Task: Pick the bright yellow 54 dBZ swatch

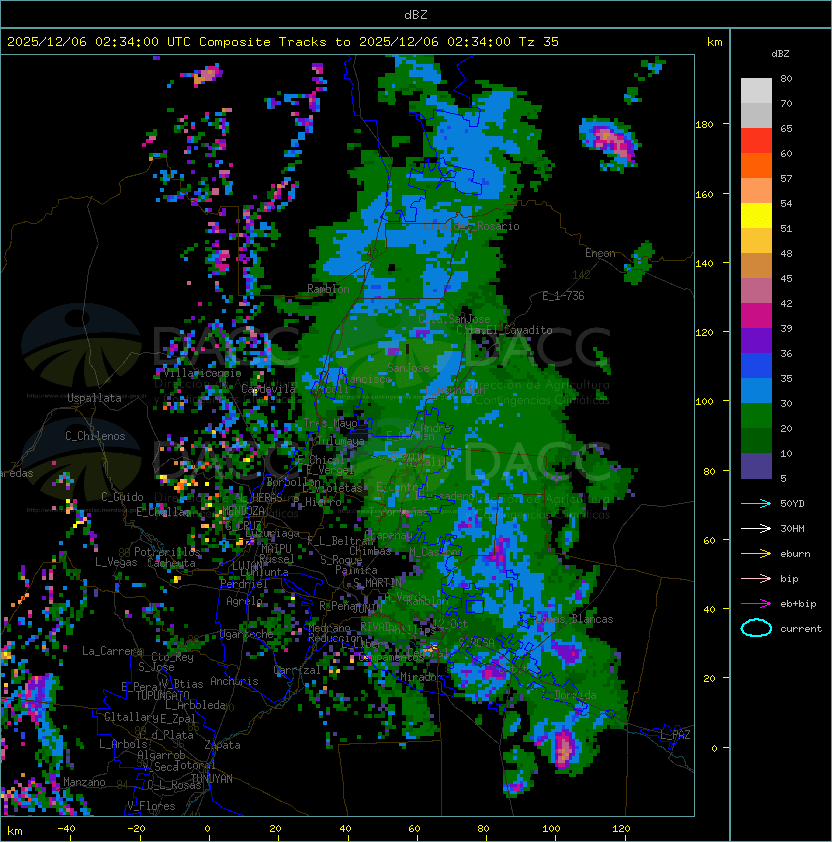Action: [756, 216]
